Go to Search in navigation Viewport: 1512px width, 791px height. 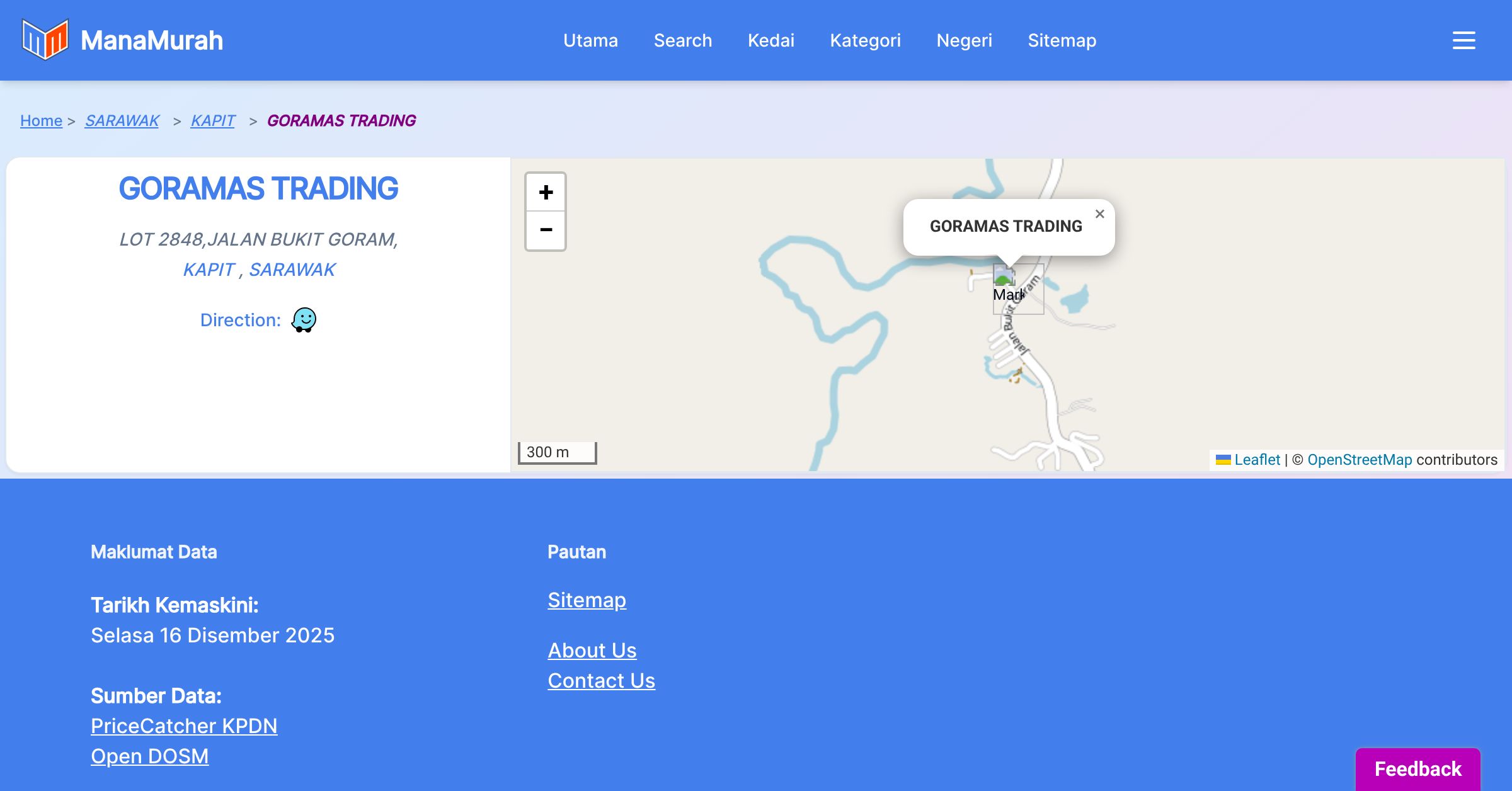682,40
